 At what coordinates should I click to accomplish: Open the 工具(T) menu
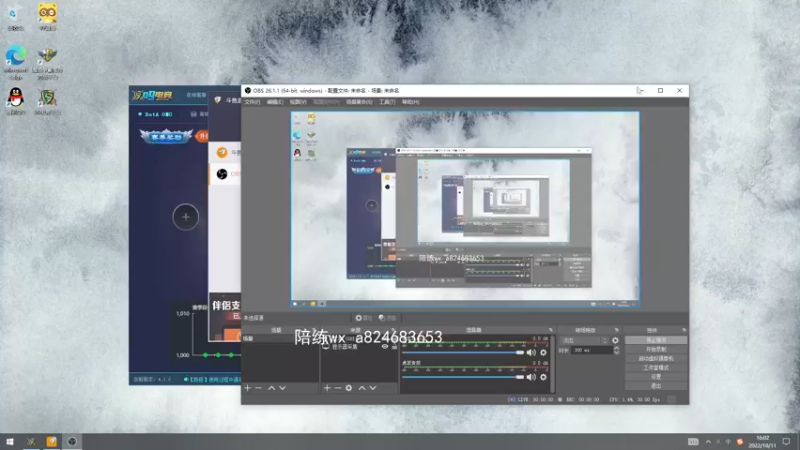coord(387,102)
